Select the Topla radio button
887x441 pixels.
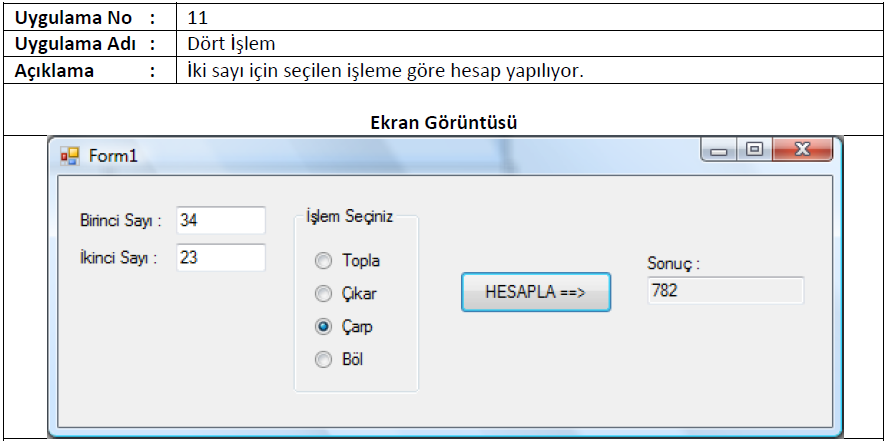pos(323,261)
